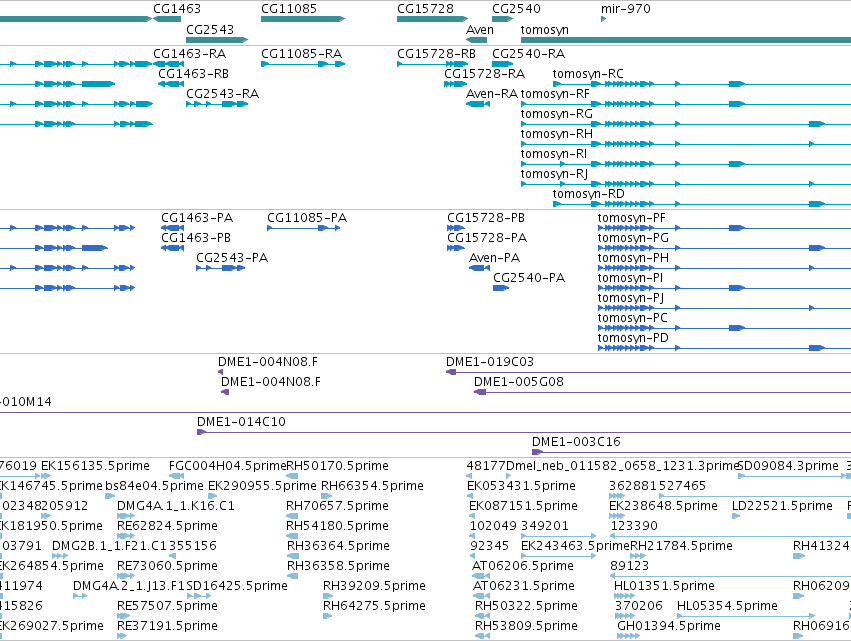The height and width of the screenshot is (641, 851).
Task: Click EST SD09084.3prime
Action: click(789, 467)
